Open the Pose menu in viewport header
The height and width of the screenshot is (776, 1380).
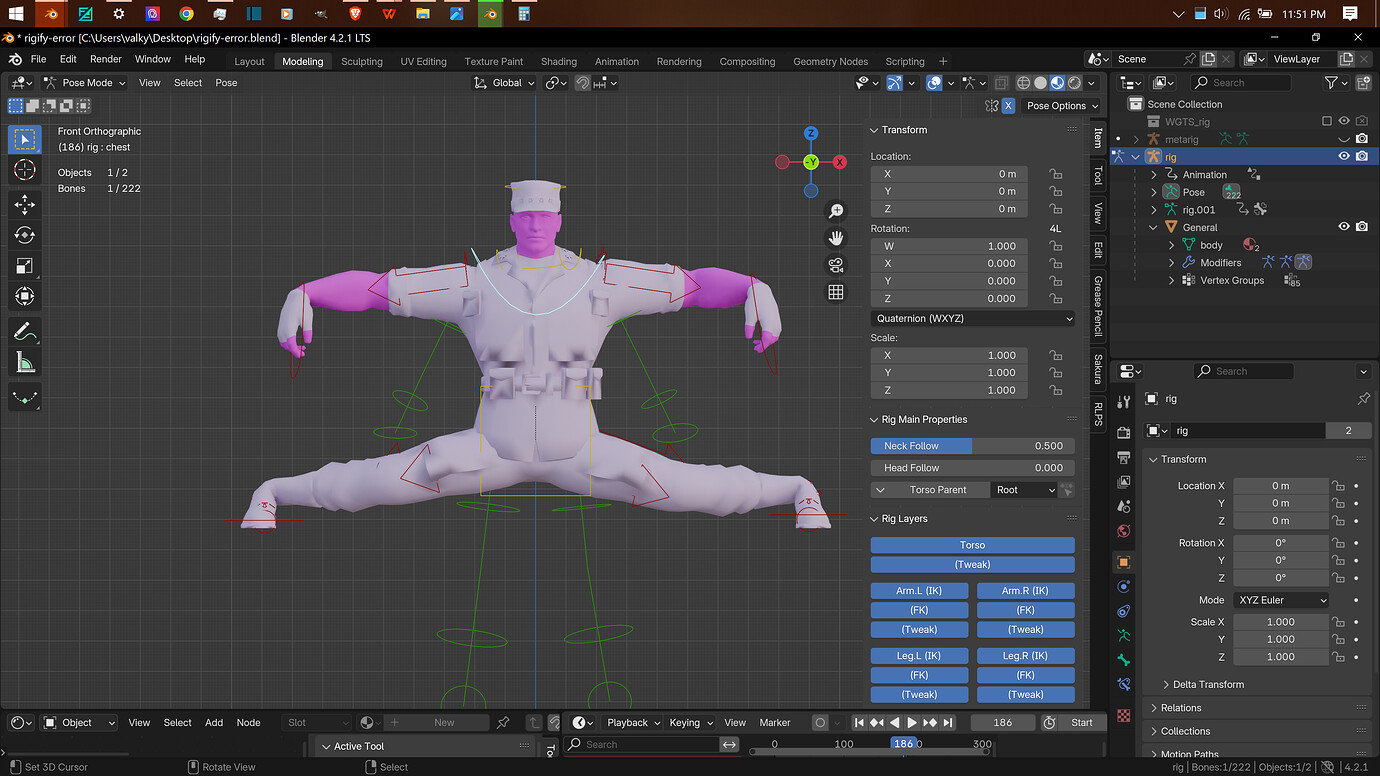point(227,83)
